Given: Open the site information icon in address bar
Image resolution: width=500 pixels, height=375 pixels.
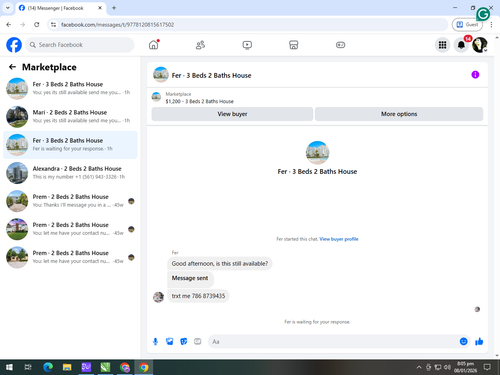Looking at the screenshot, I should click(53, 25).
